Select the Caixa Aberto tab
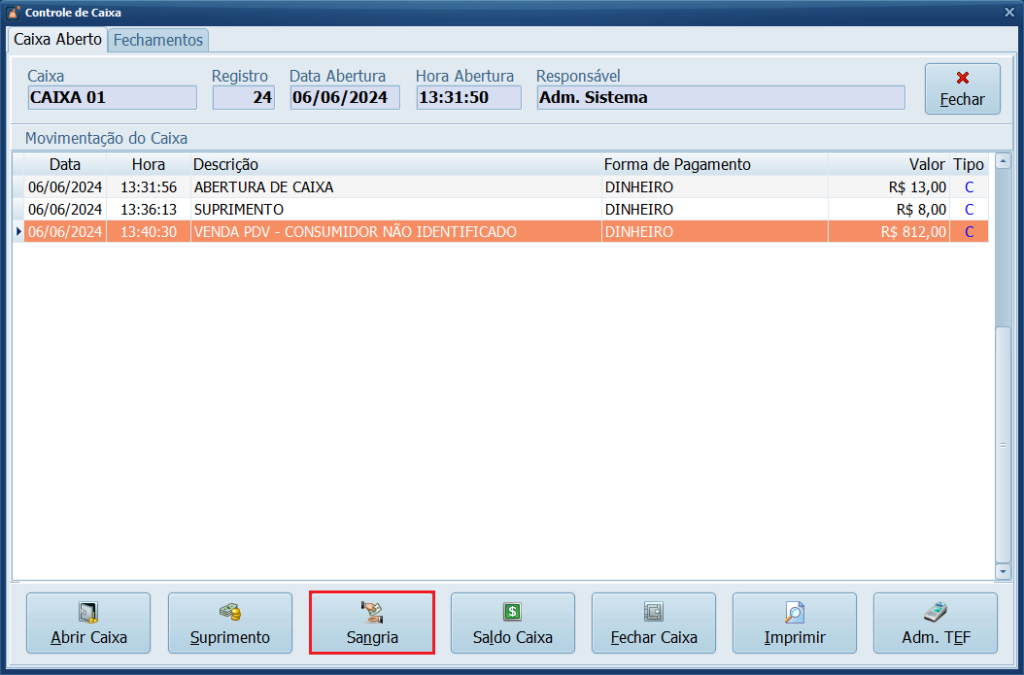 click(58, 40)
